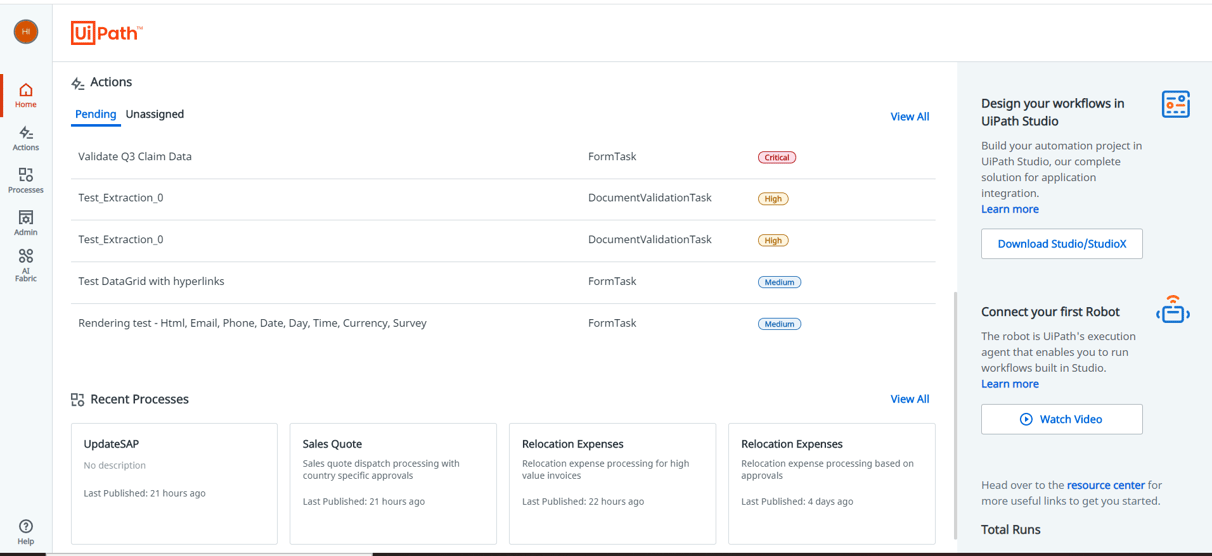Switch to the Unassigned tab

pyautogui.click(x=155, y=115)
